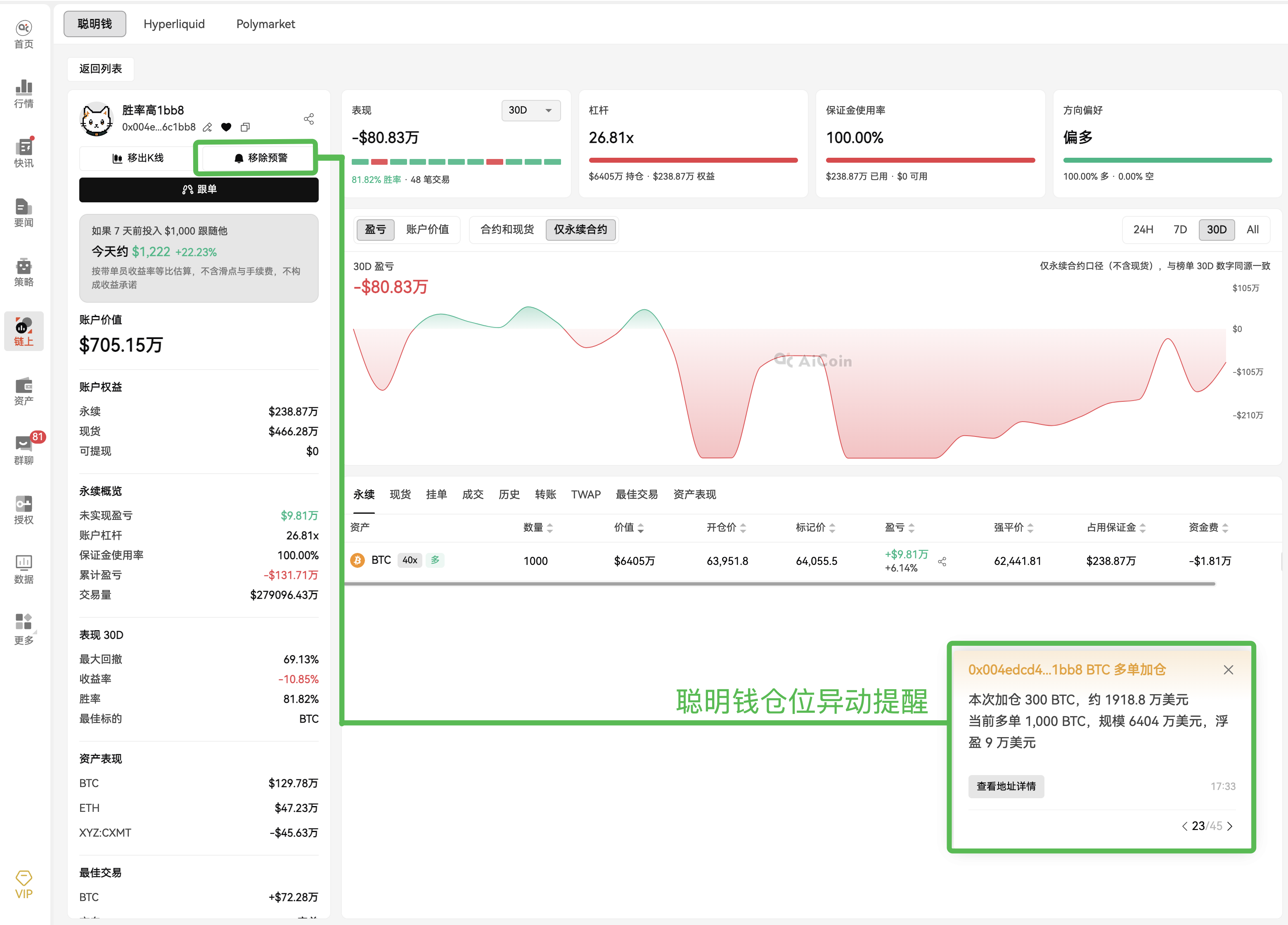
Task: Open the 成交 fills tab
Action: [x=473, y=494]
